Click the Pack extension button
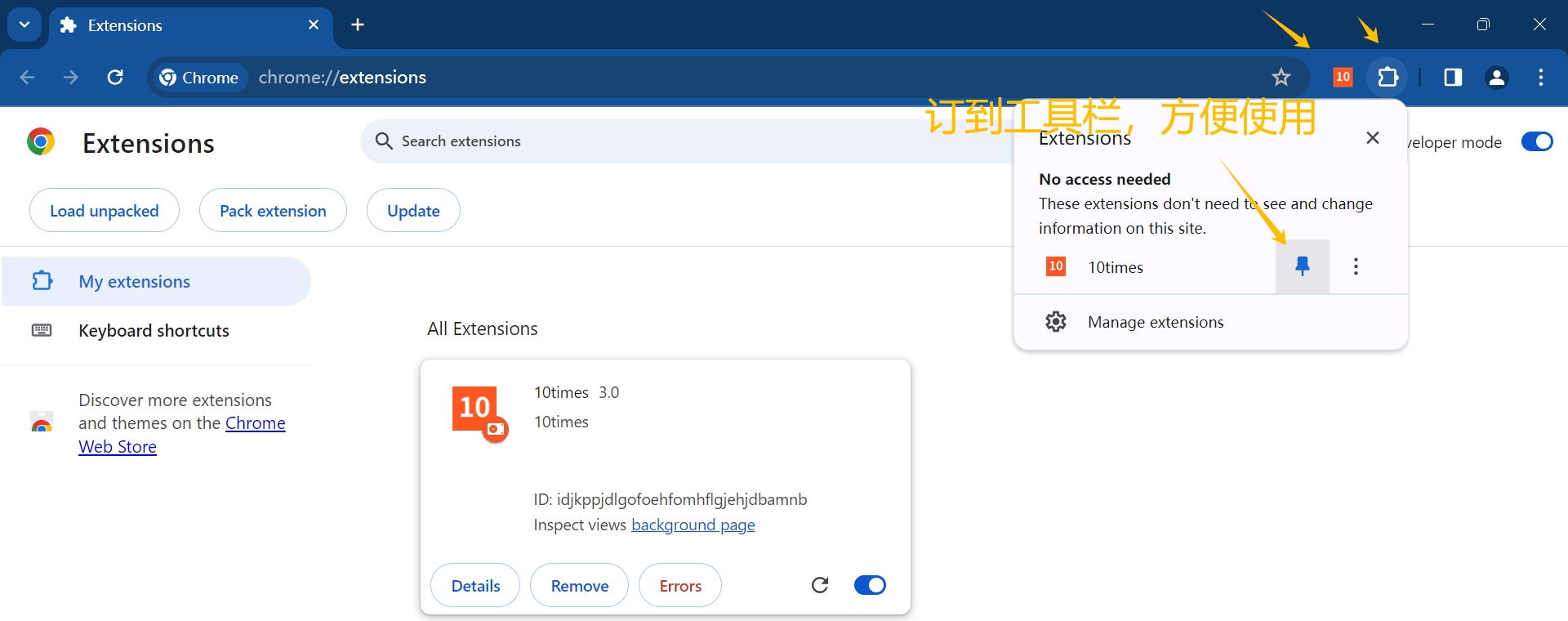 point(273,211)
